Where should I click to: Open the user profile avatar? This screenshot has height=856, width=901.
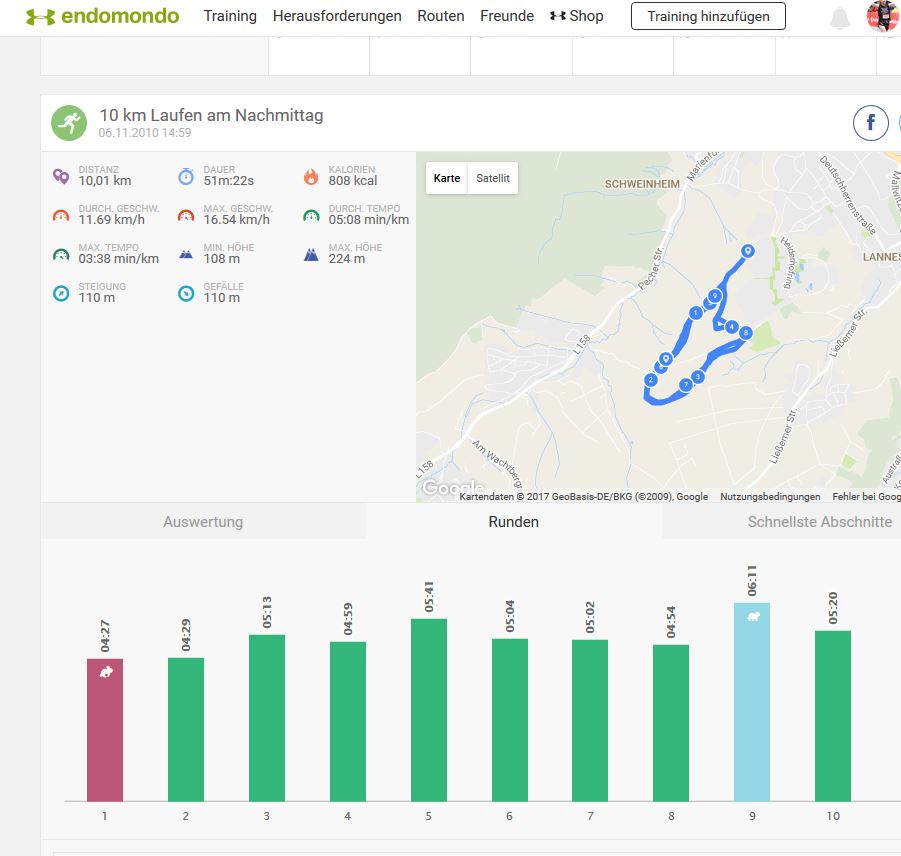882,16
